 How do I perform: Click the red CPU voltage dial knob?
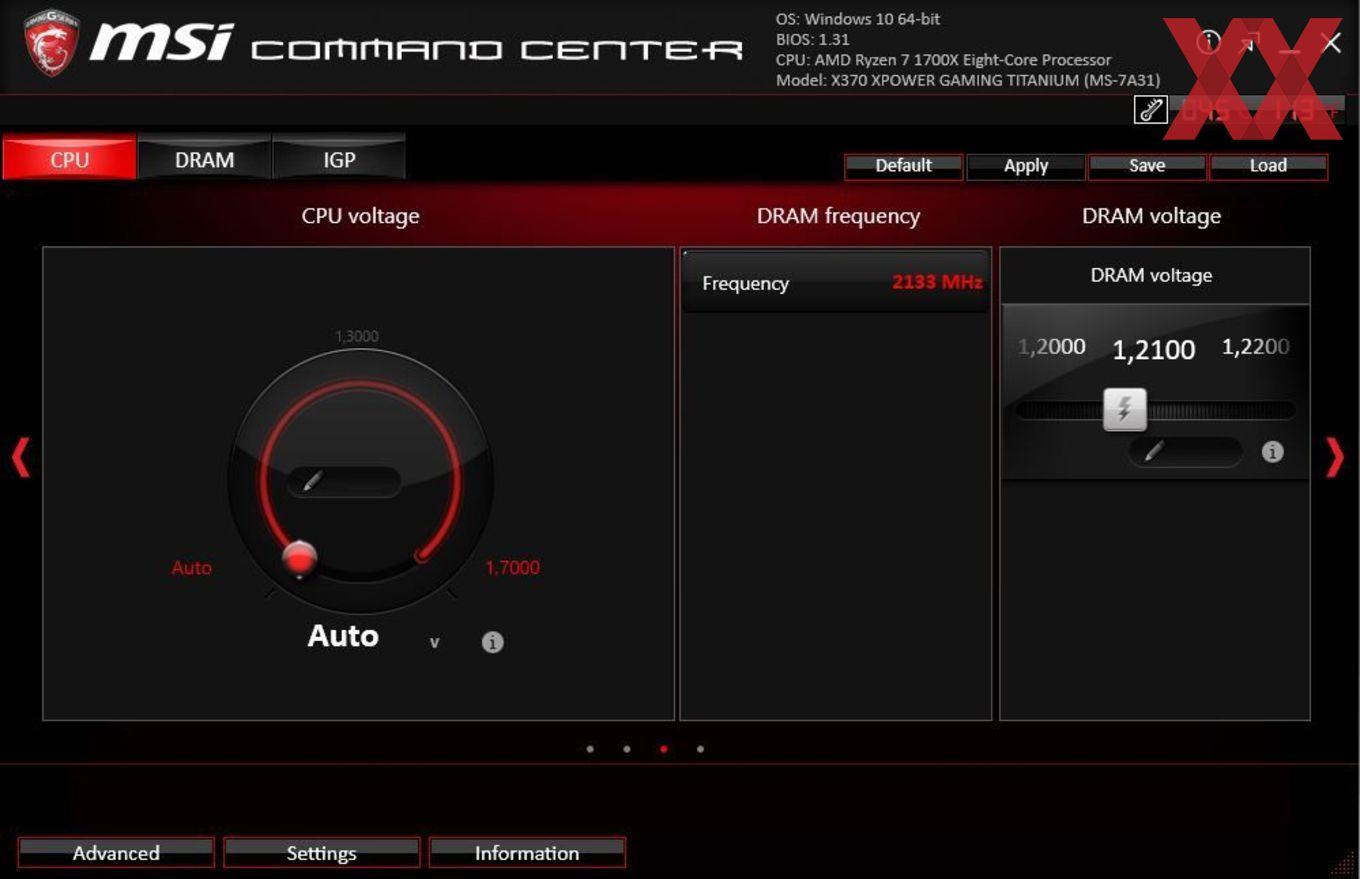(x=299, y=558)
